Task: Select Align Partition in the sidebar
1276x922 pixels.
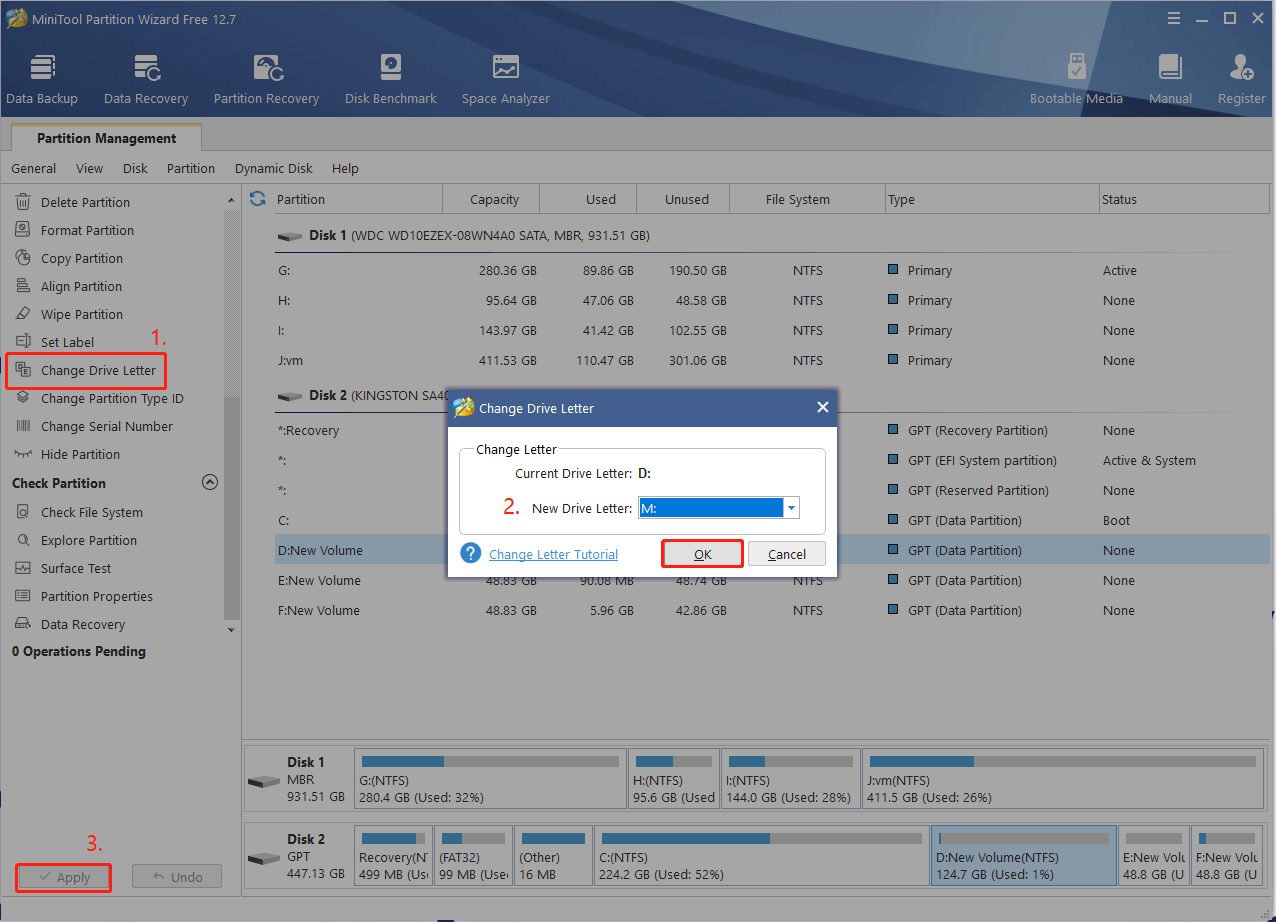Action: pos(83,286)
